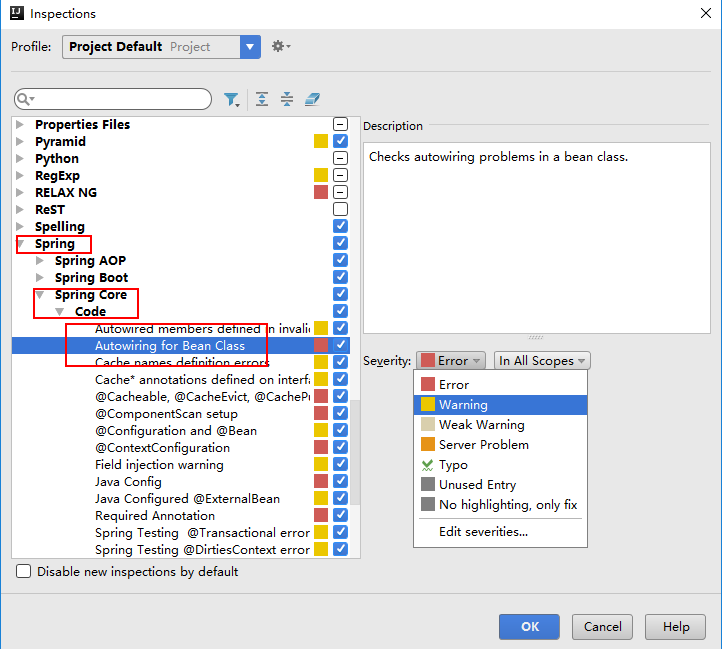Choose No highlighting, only fix option

pos(500,505)
